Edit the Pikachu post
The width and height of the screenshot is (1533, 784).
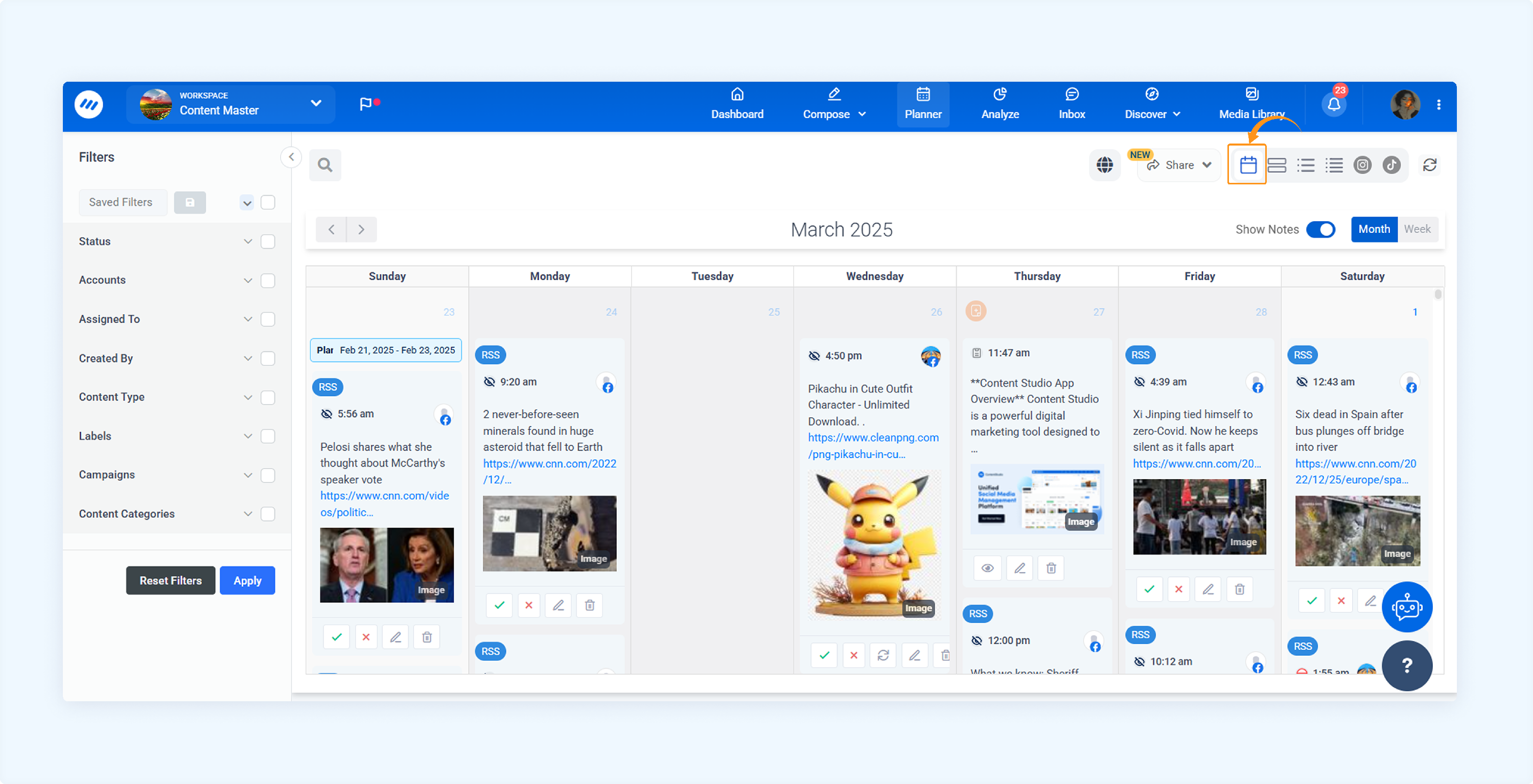(x=915, y=655)
